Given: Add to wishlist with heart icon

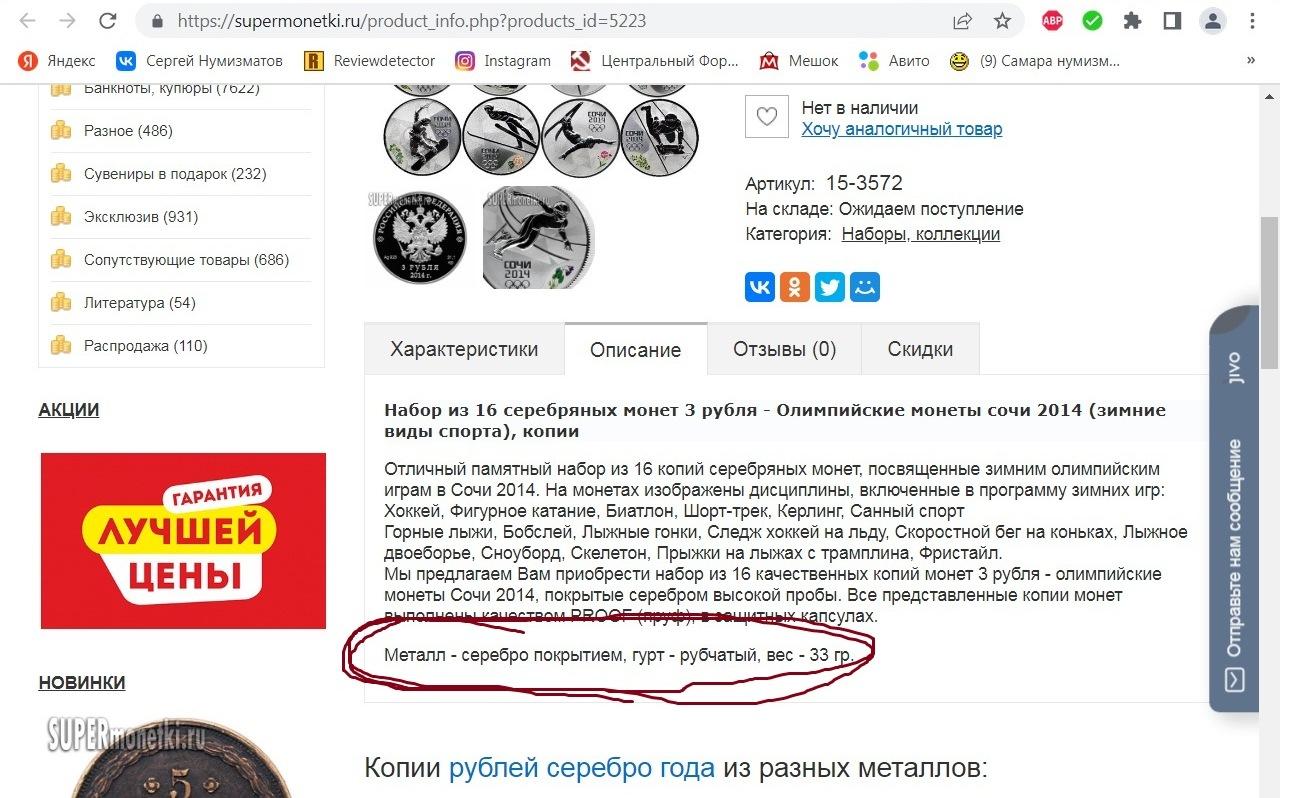Looking at the screenshot, I should click(766, 117).
